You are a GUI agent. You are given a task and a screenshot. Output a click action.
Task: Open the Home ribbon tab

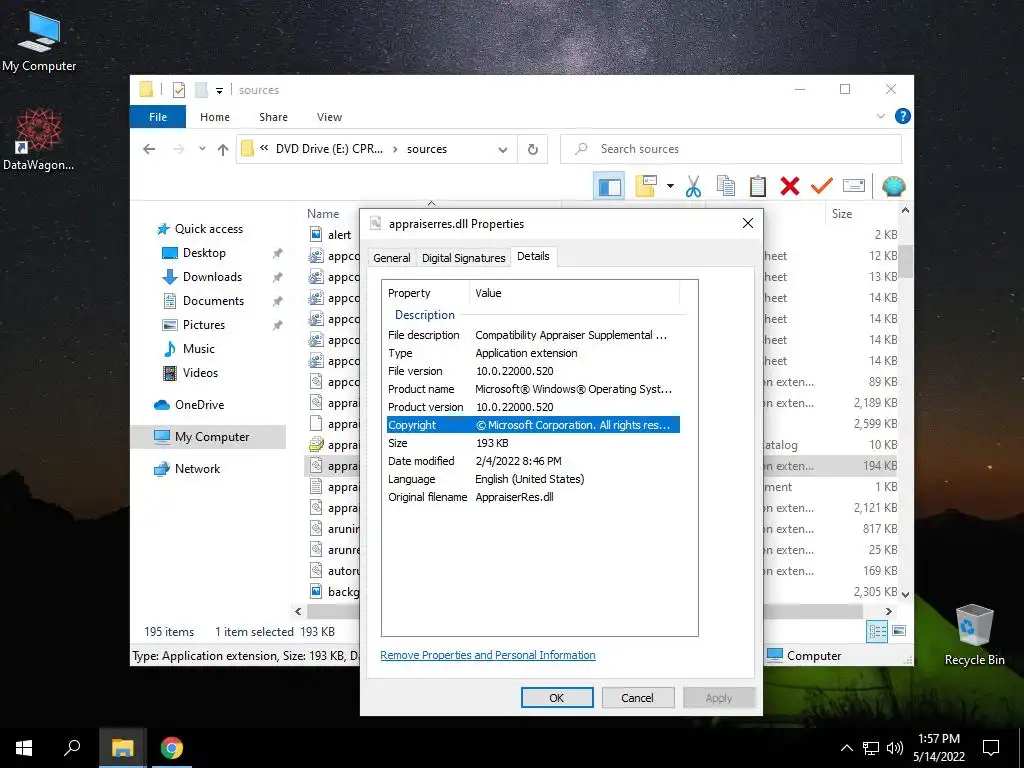click(x=215, y=117)
